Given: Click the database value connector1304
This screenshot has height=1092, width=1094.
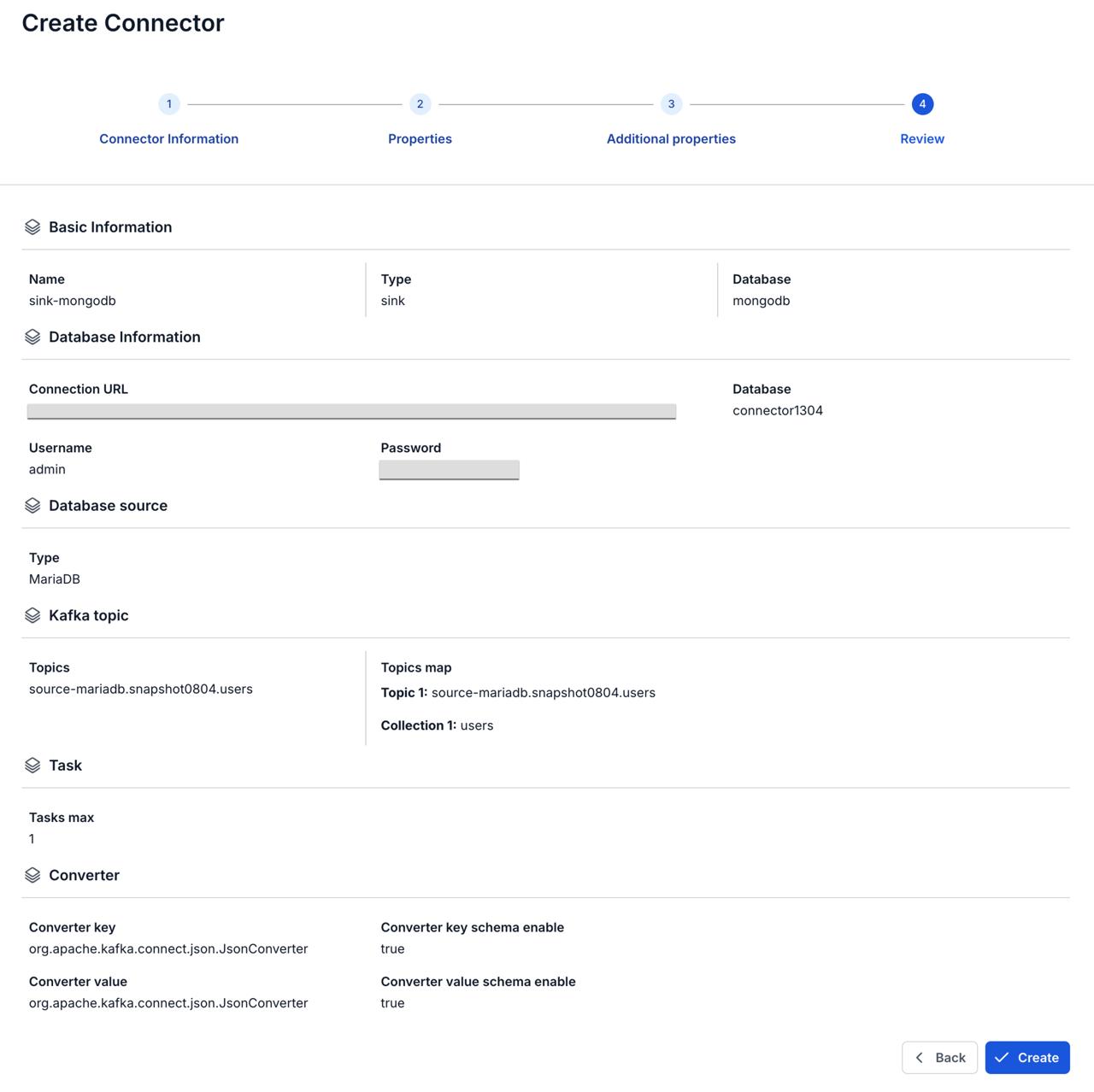Looking at the screenshot, I should point(778,410).
